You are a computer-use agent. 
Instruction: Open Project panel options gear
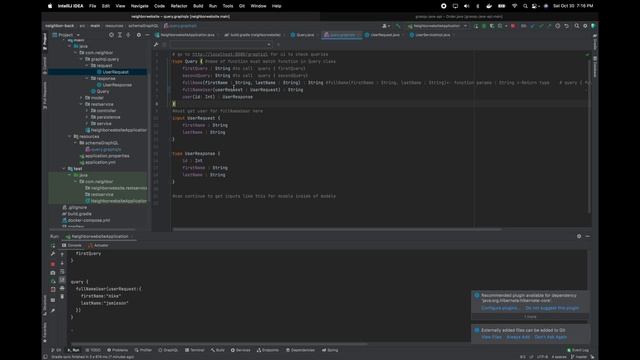click(x=139, y=35)
